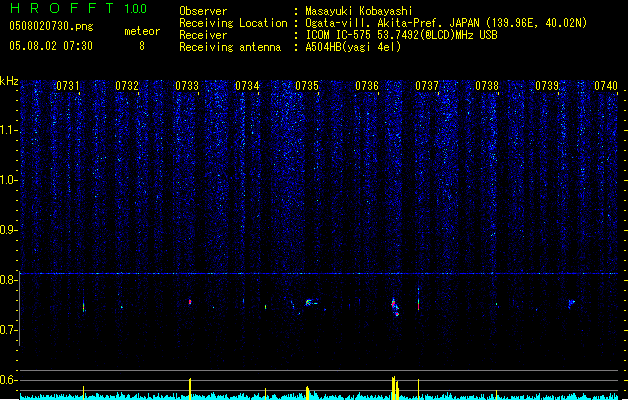Click the 0734 time marker
Image resolution: width=629 pixels, height=400 pixels.
pos(247,86)
